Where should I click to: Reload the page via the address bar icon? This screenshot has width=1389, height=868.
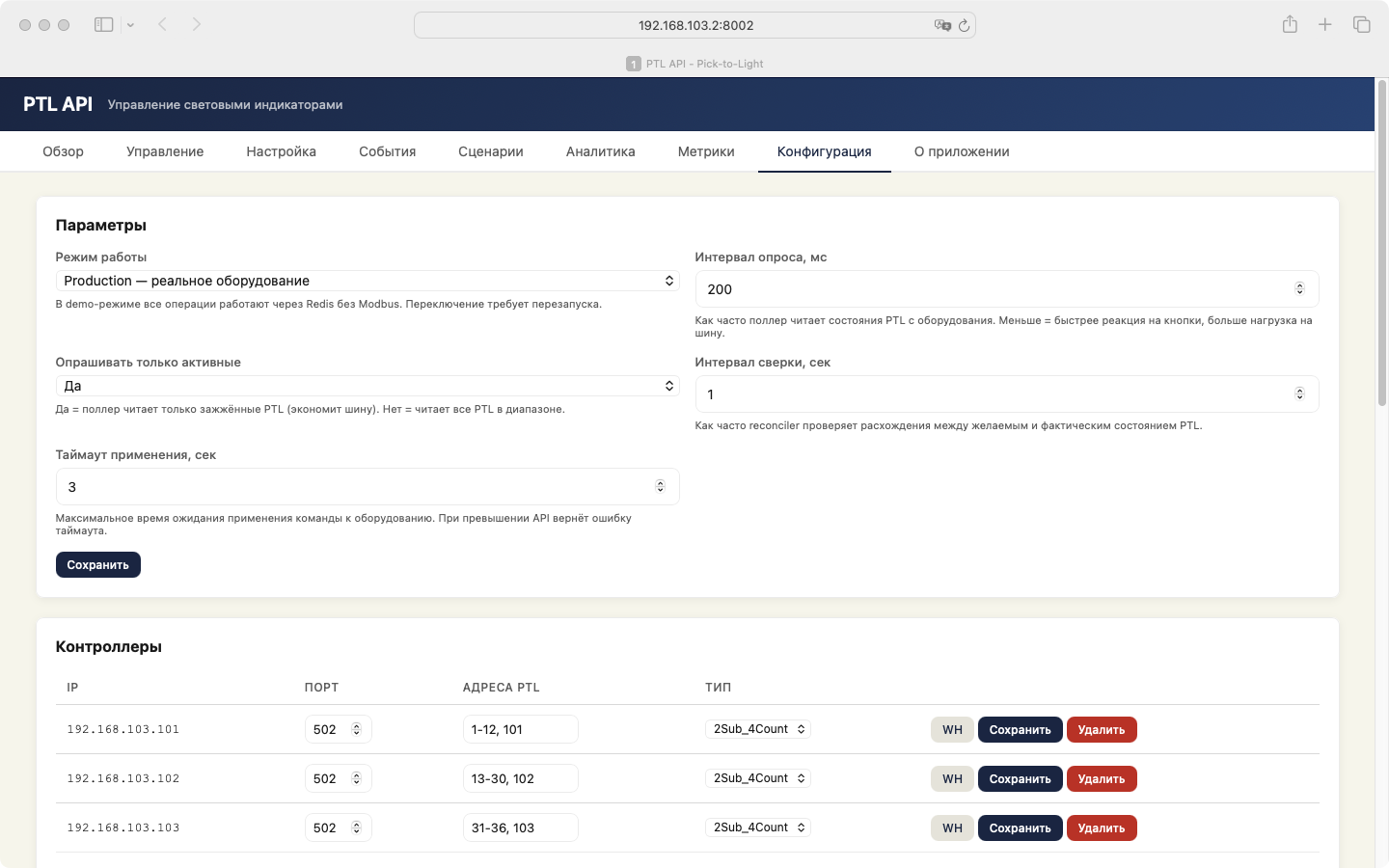click(964, 25)
